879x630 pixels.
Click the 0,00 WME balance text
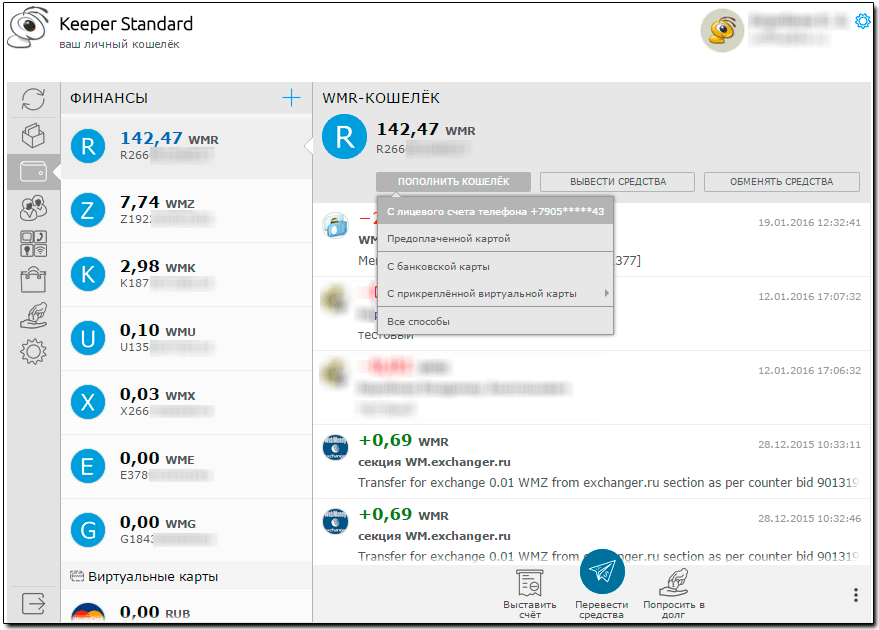(157, 458)
